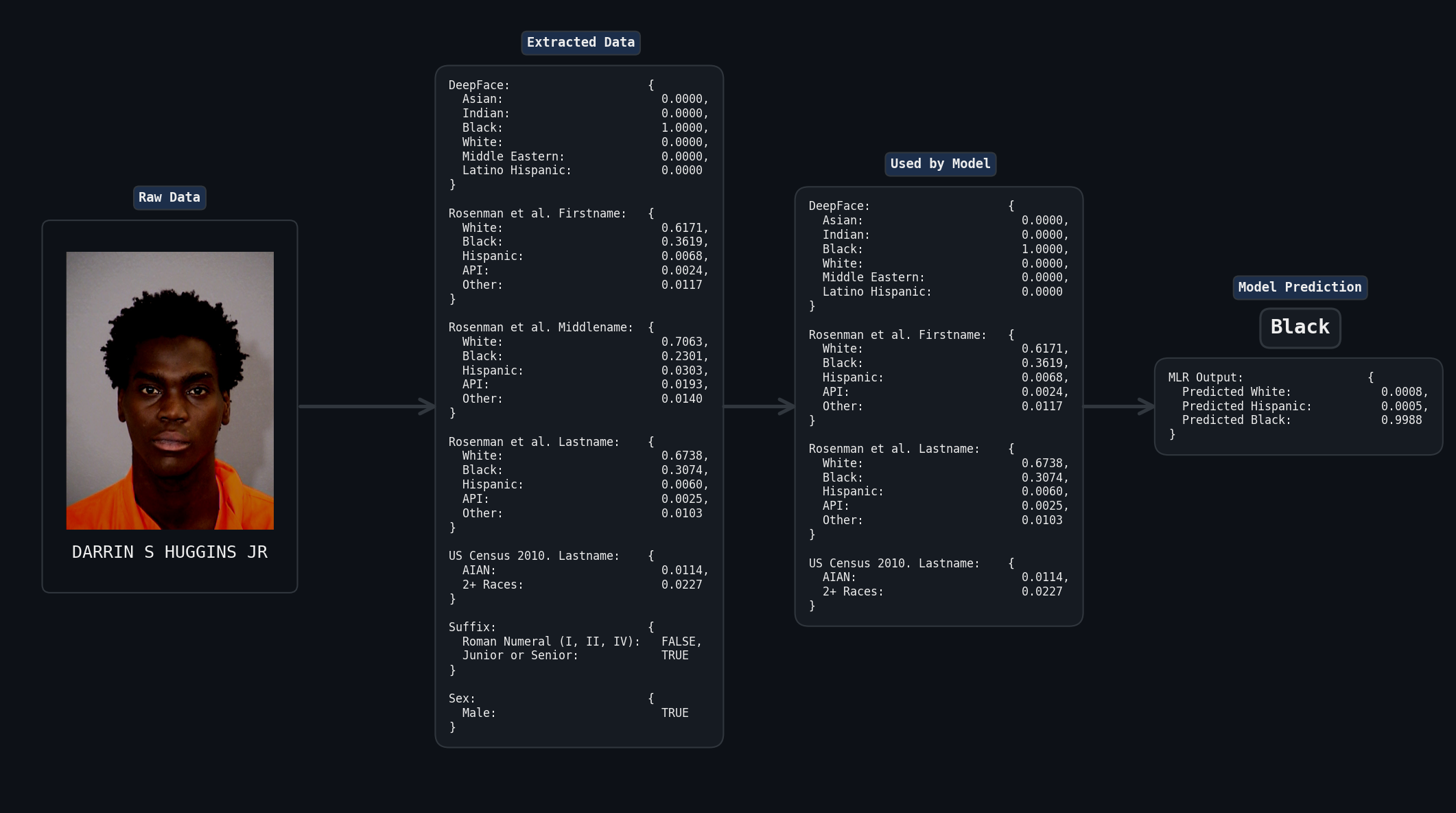Viewport: 1456px width, 813px height.
Task: Select the Rosenman Middlename White score 0.7063
Action: [x=683, y=341]
